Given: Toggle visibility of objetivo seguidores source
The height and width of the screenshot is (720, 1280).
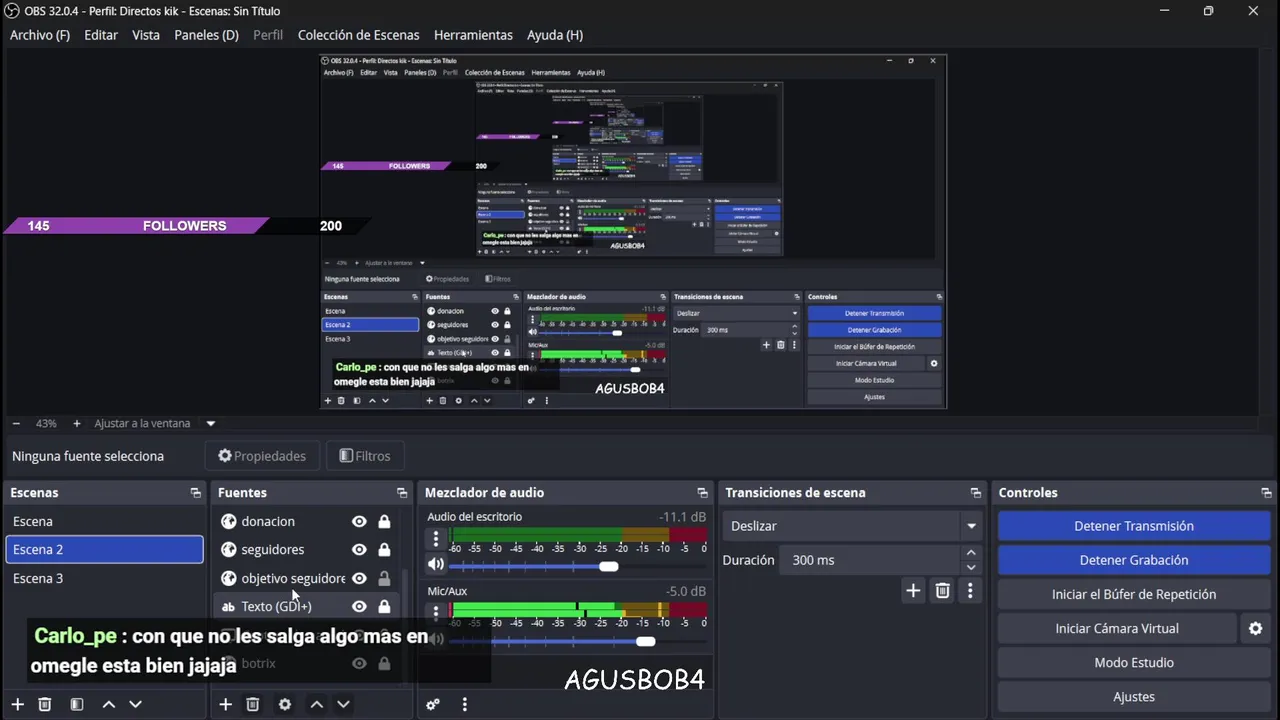Looking at the screenshot, I should pyautogui.click(x=359, y=578).
